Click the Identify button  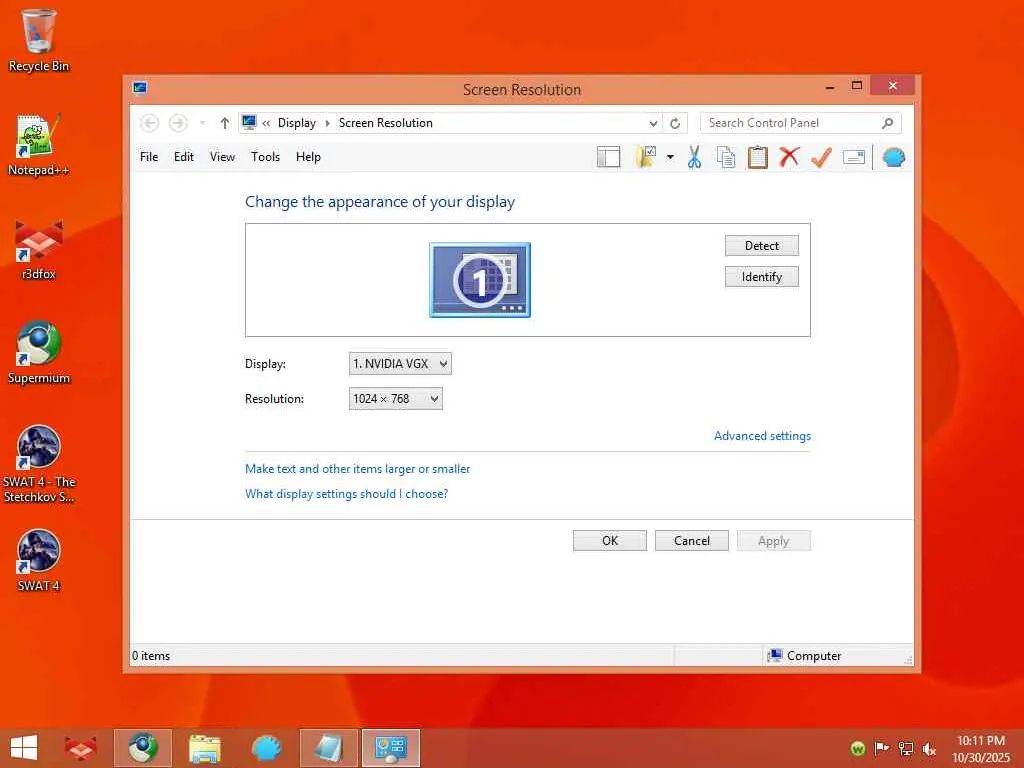tap(761, 277)
